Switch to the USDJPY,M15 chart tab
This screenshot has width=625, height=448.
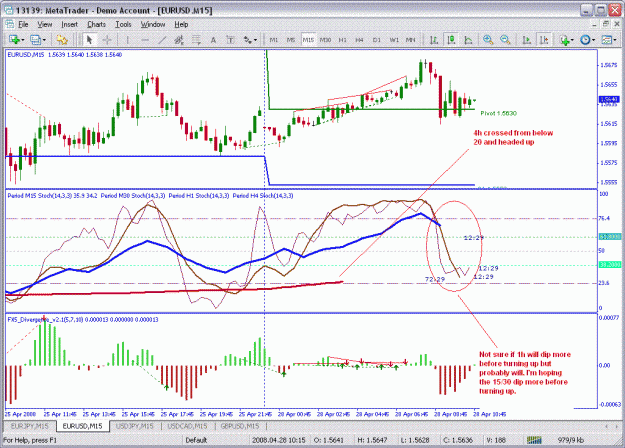click(134, 426)
